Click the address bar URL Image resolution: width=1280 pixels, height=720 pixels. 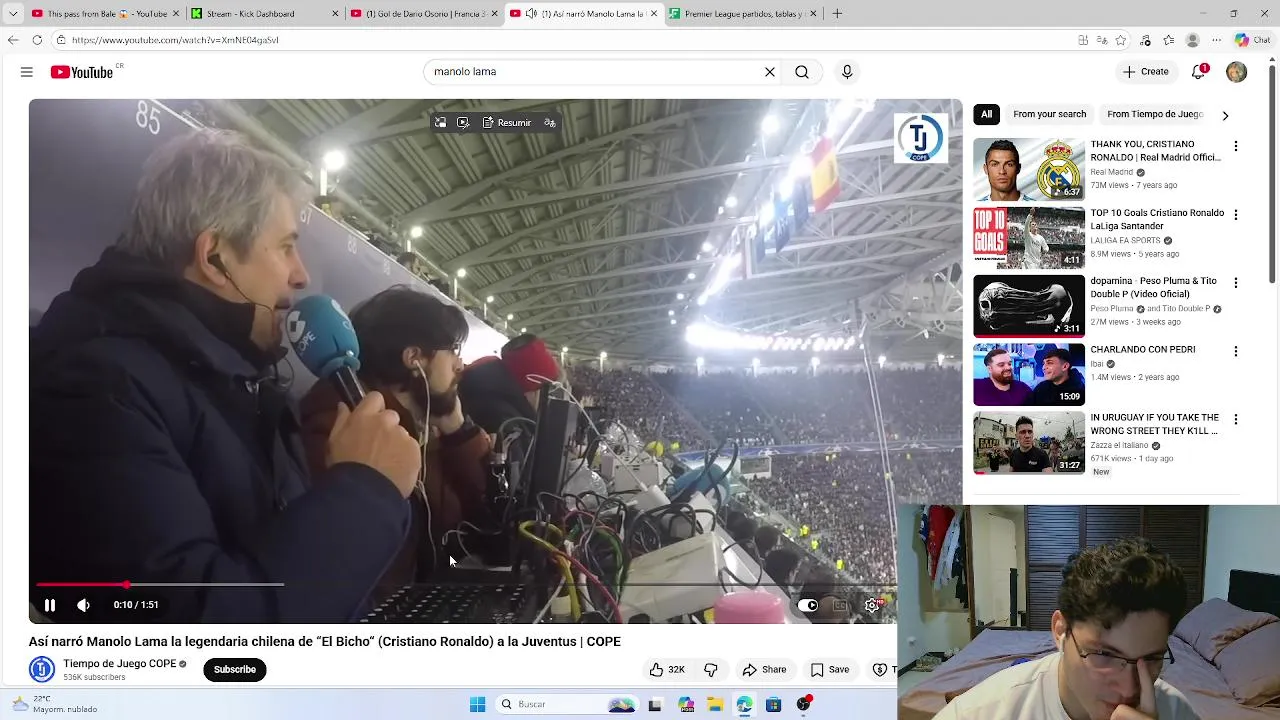175,40
